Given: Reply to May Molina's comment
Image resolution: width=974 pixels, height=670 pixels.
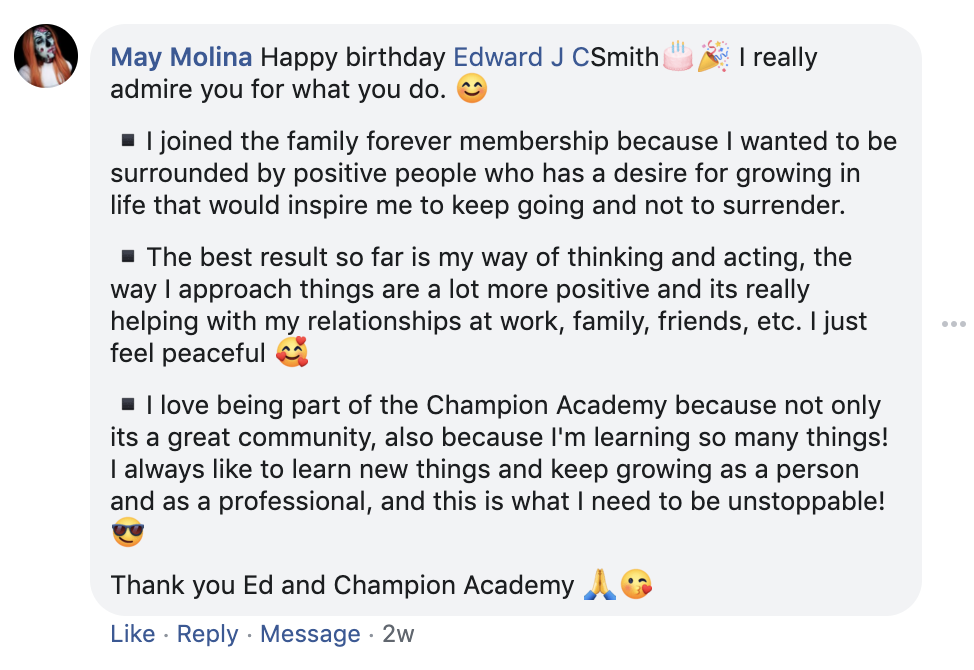Looking at the screenshot, I should click(x=207, y=634).
